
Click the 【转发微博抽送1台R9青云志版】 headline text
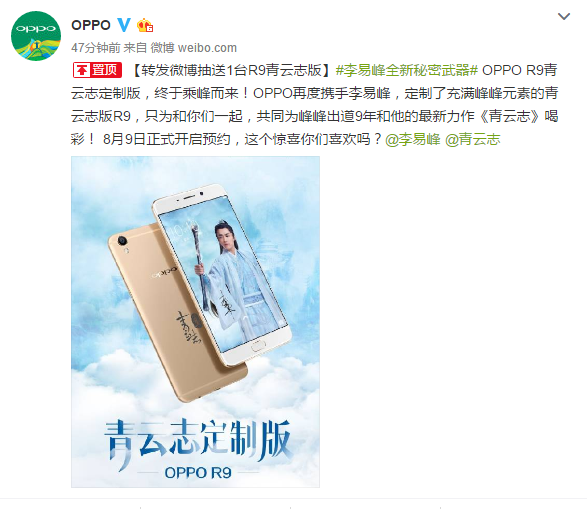pyautogui.click(x=231, y=70)
